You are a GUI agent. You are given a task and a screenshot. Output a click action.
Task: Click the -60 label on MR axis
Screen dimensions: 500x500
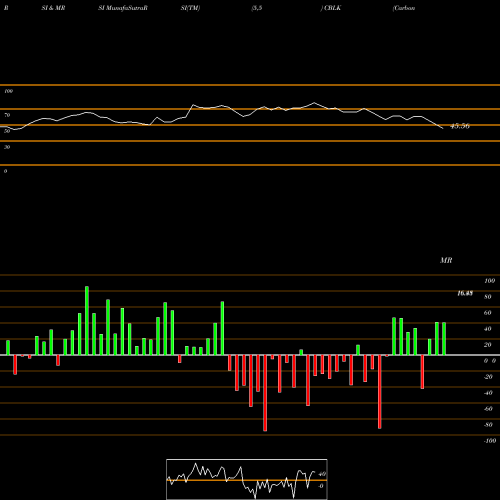(488, 409)
